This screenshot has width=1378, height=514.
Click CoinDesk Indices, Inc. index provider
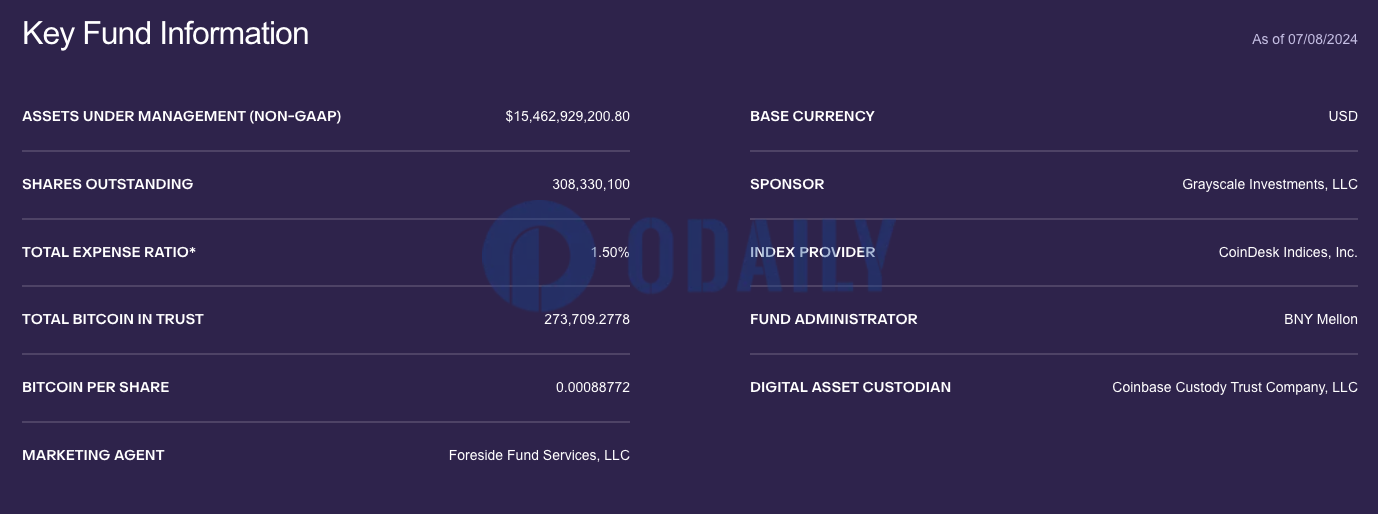pos(1288,252)
